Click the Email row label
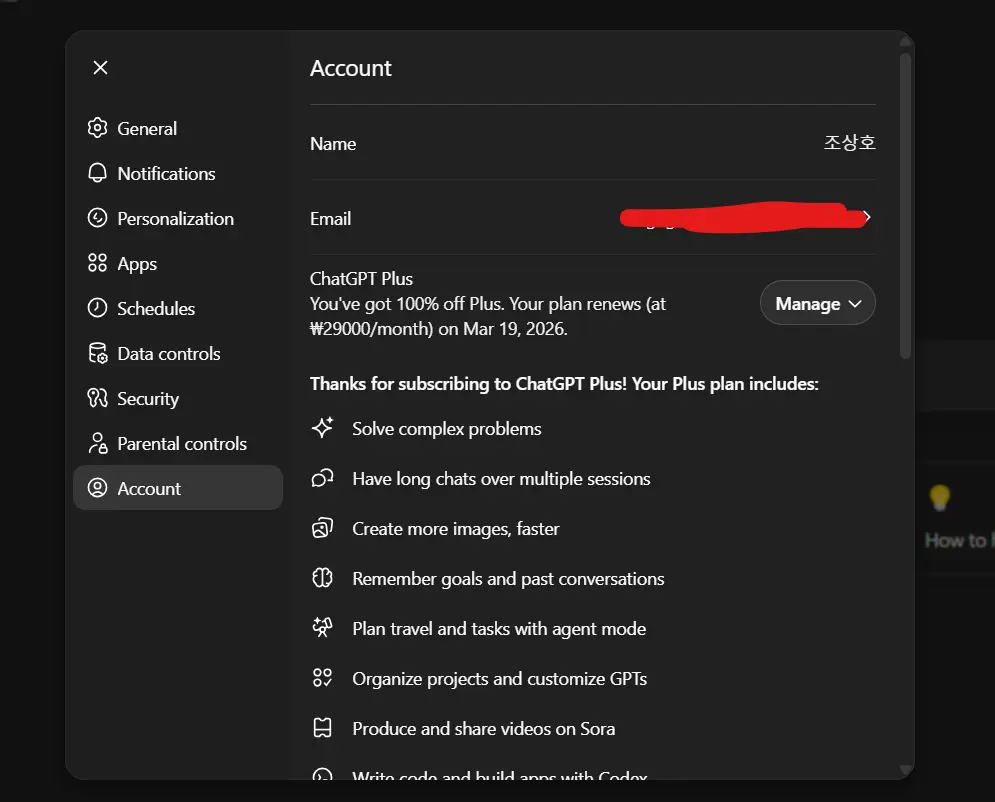The image size is (995, 802). click(330, 219)
